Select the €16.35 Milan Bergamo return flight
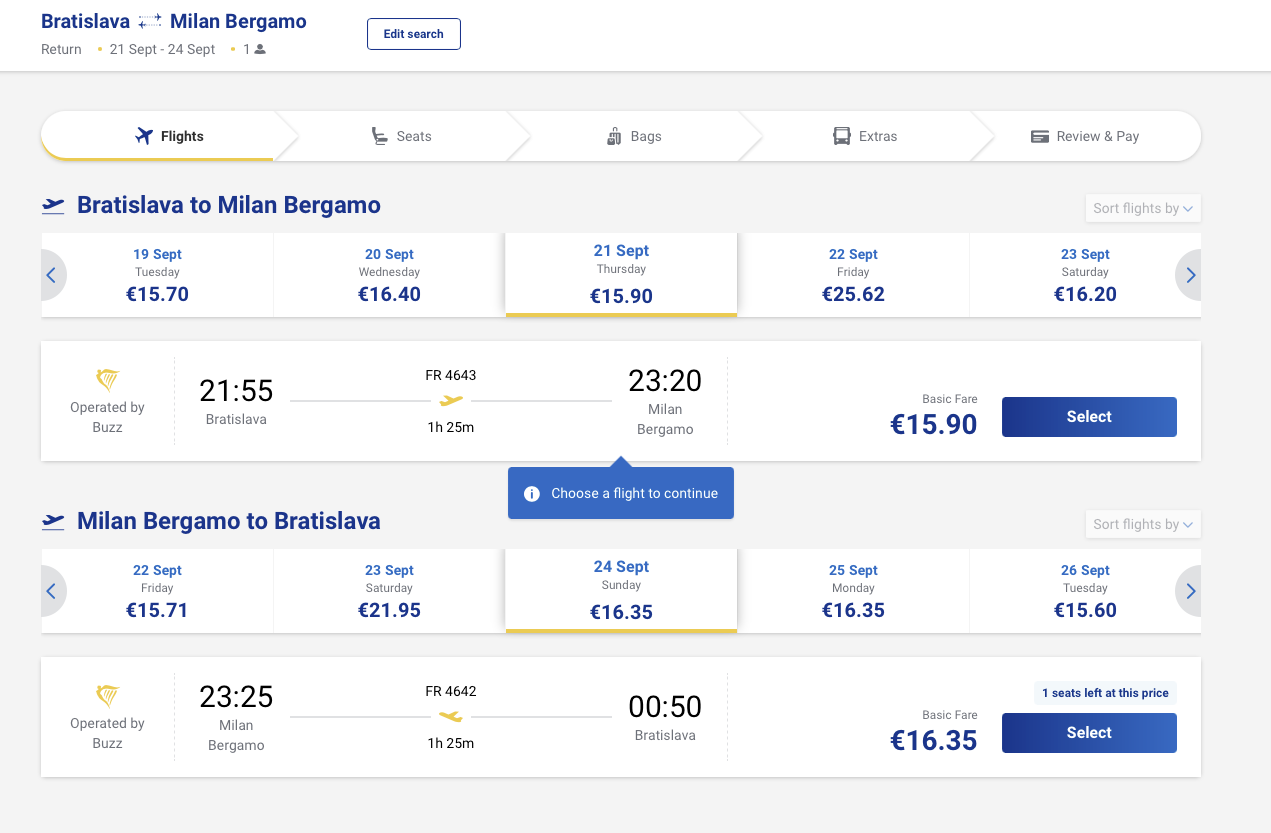This screenshot has width=1271, height=833. click(x=1088, y=733)
